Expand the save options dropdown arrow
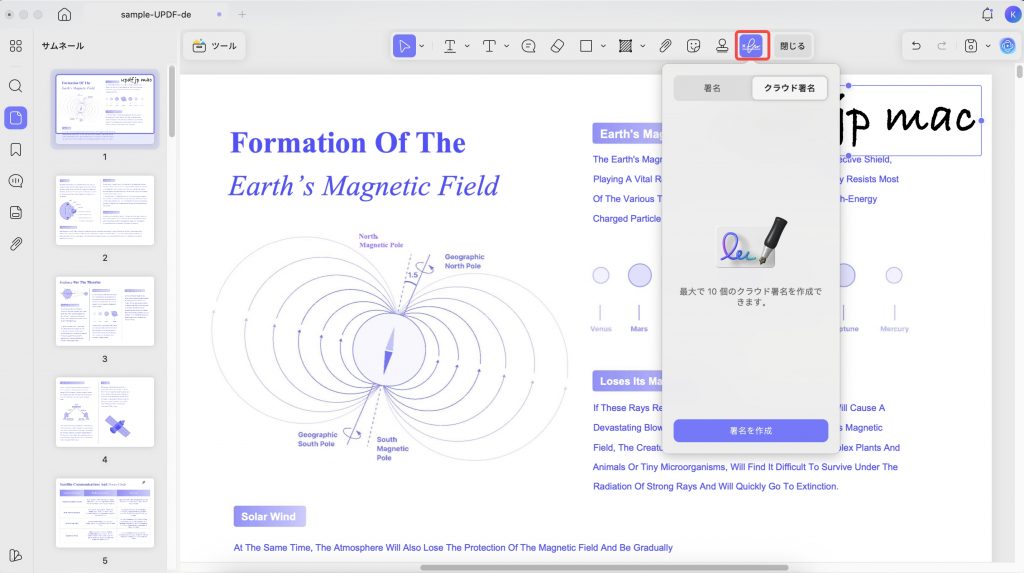 [x=988, y=46]
